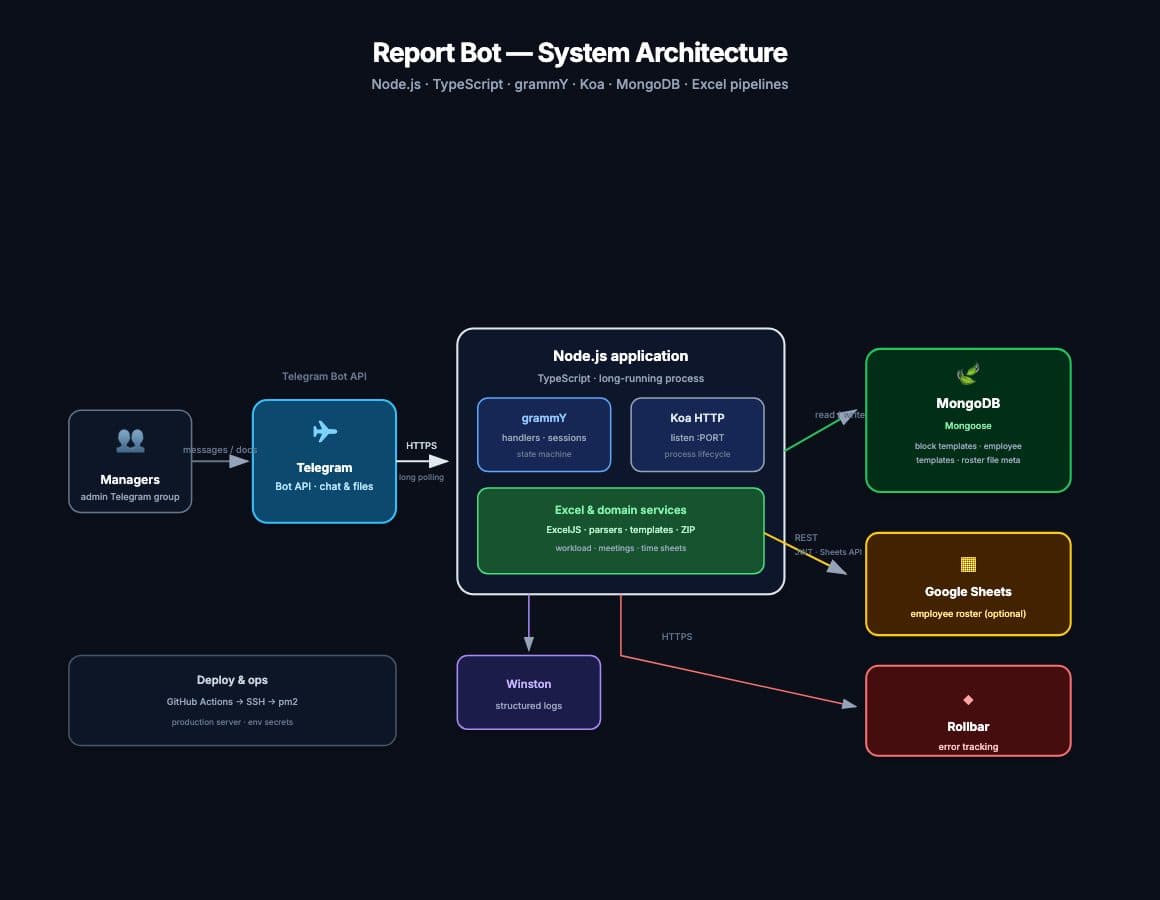
Task: Click the tech stack subtitle line
Action: (580, 84)
